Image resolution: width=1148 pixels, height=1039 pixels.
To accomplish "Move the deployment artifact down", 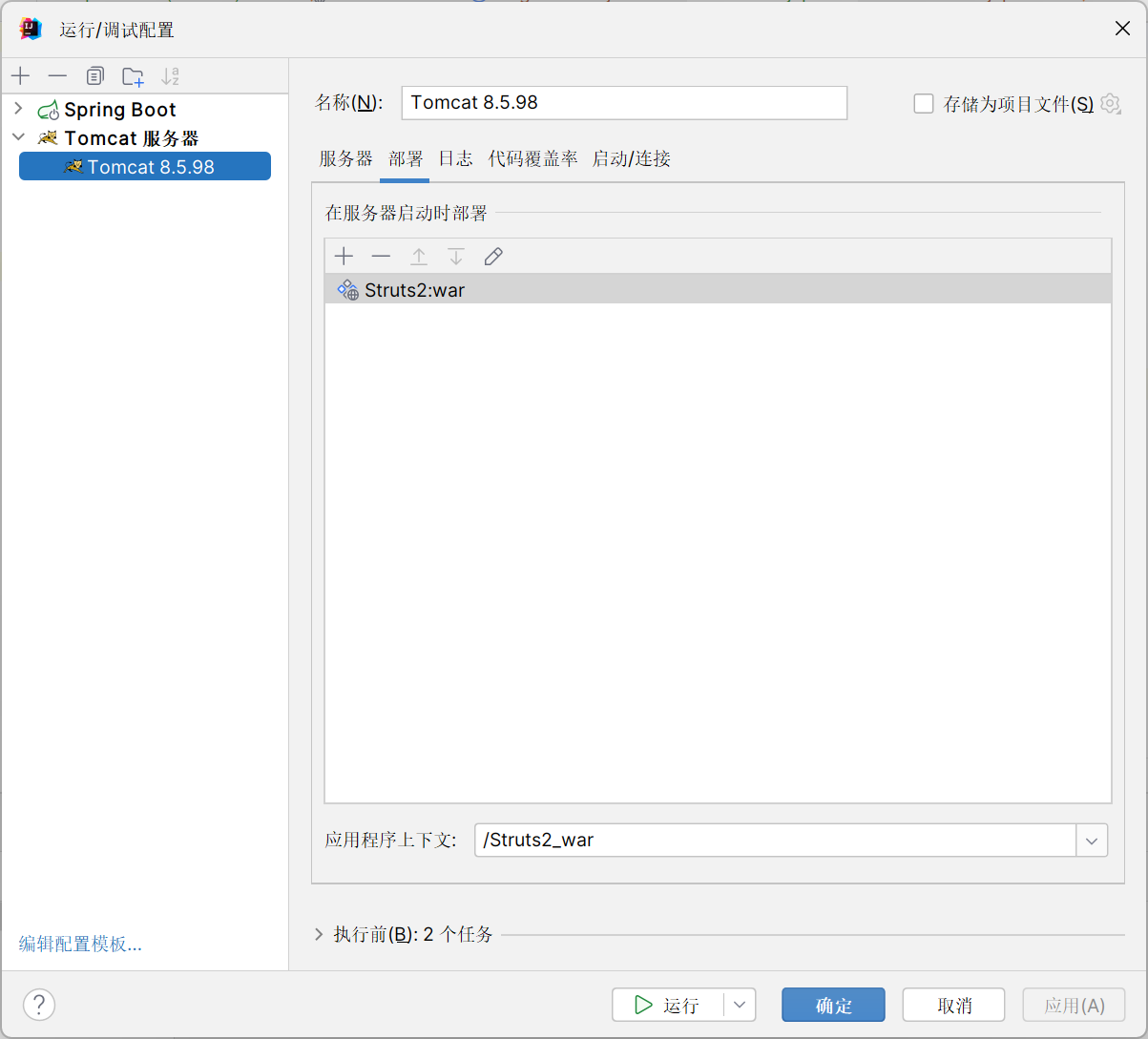I will pos(456,256).
